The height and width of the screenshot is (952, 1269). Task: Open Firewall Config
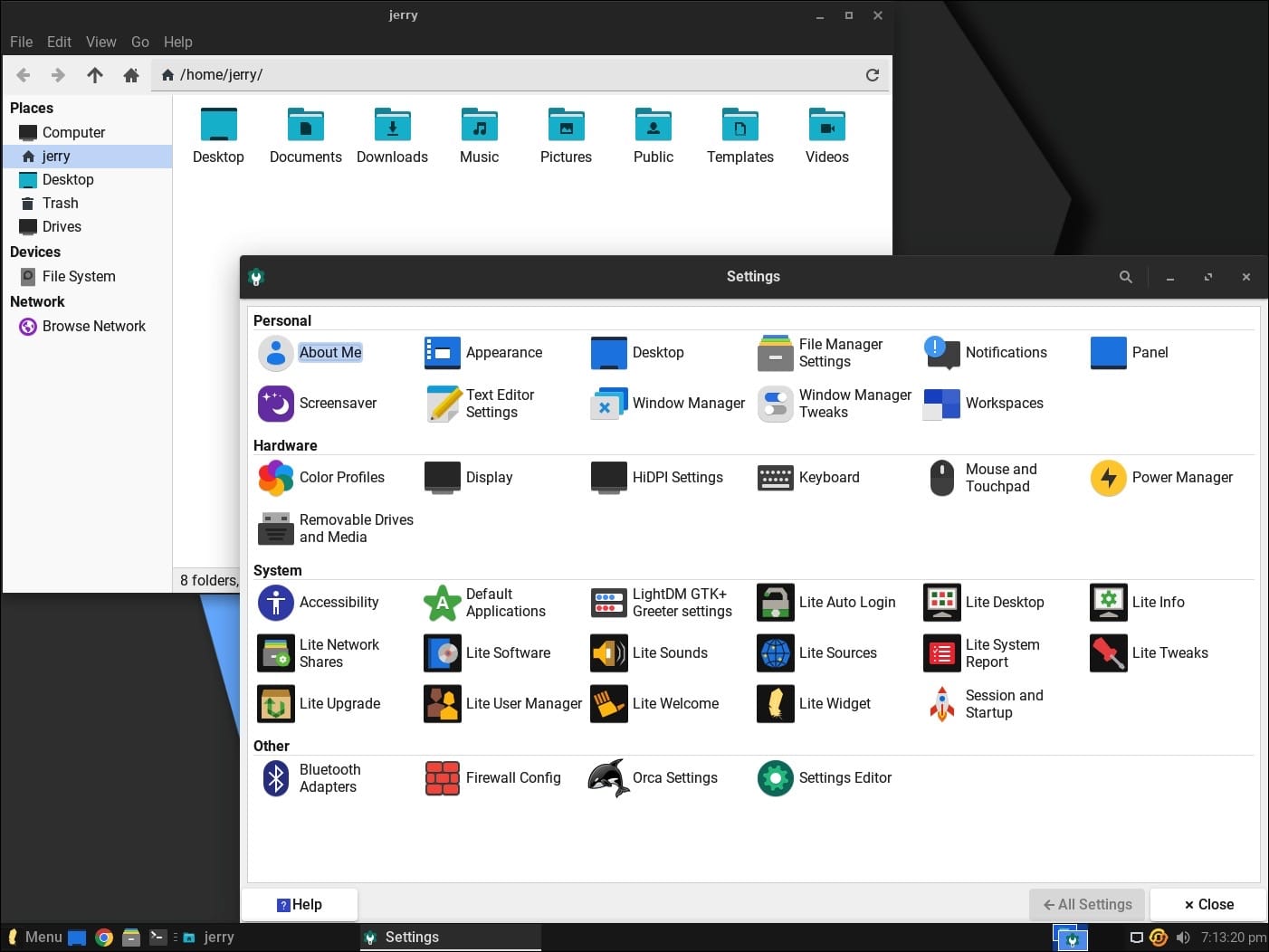493,778
